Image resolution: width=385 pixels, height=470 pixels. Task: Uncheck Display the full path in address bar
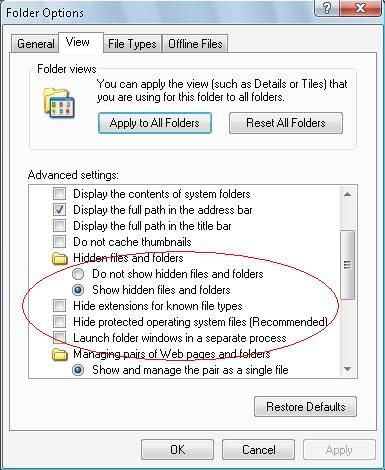60,210
